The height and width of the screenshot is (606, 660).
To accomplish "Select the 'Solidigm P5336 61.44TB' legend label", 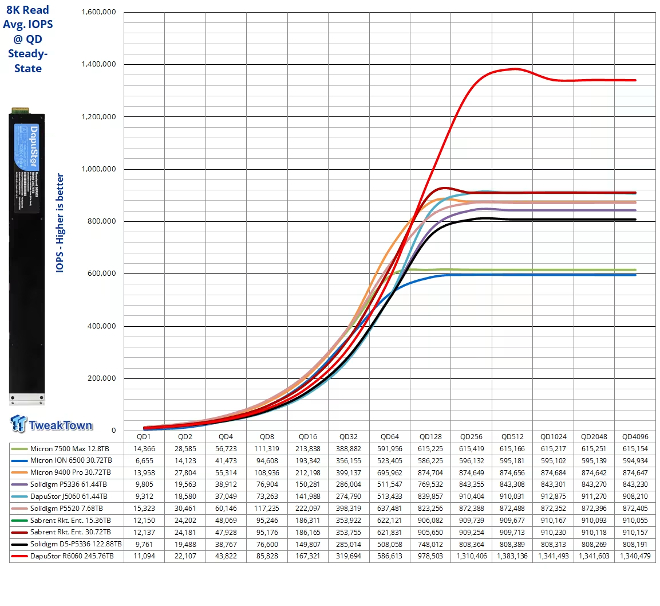I will coord(69,484).
